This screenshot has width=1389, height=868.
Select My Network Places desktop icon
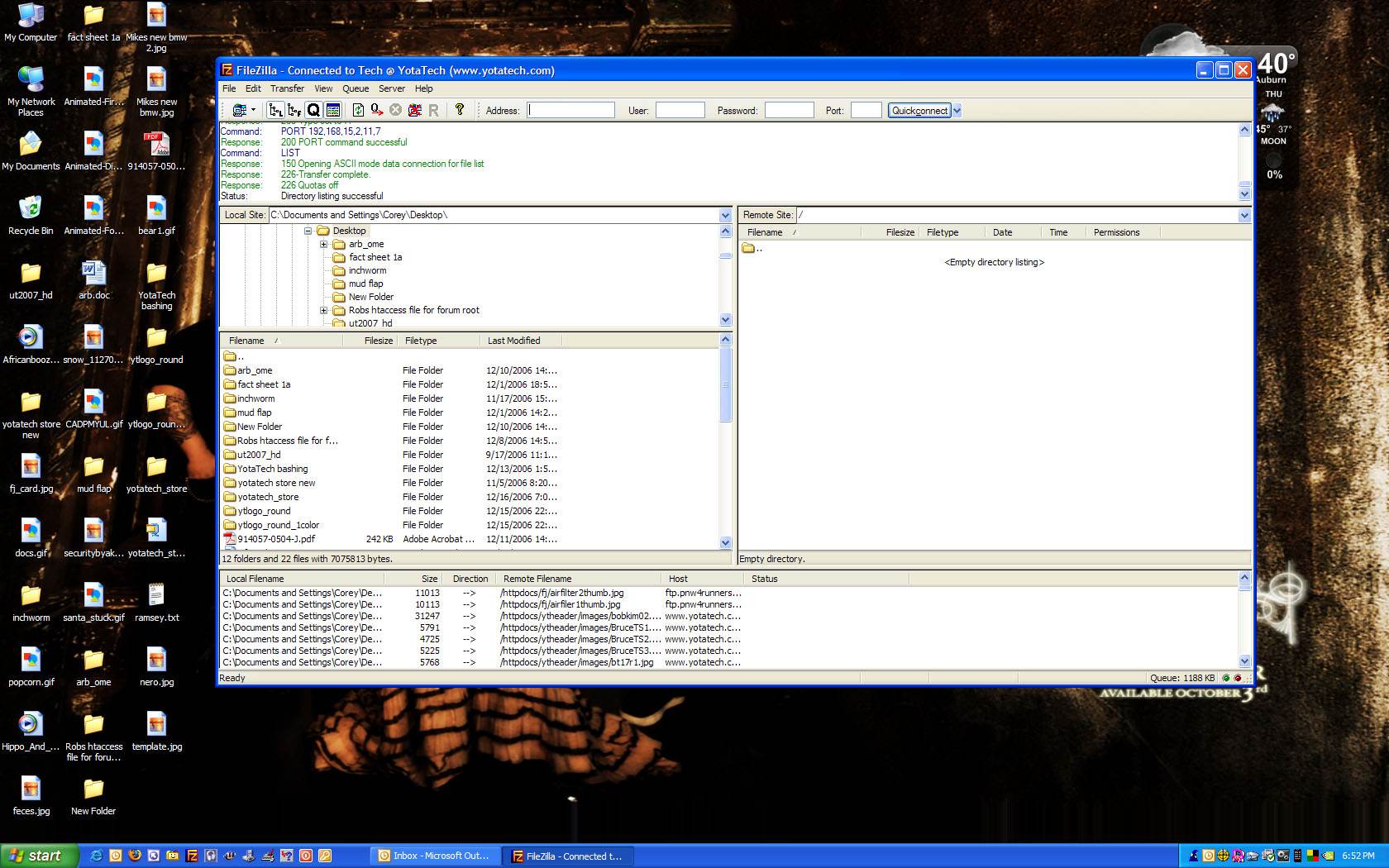click(x=31, y=92)
